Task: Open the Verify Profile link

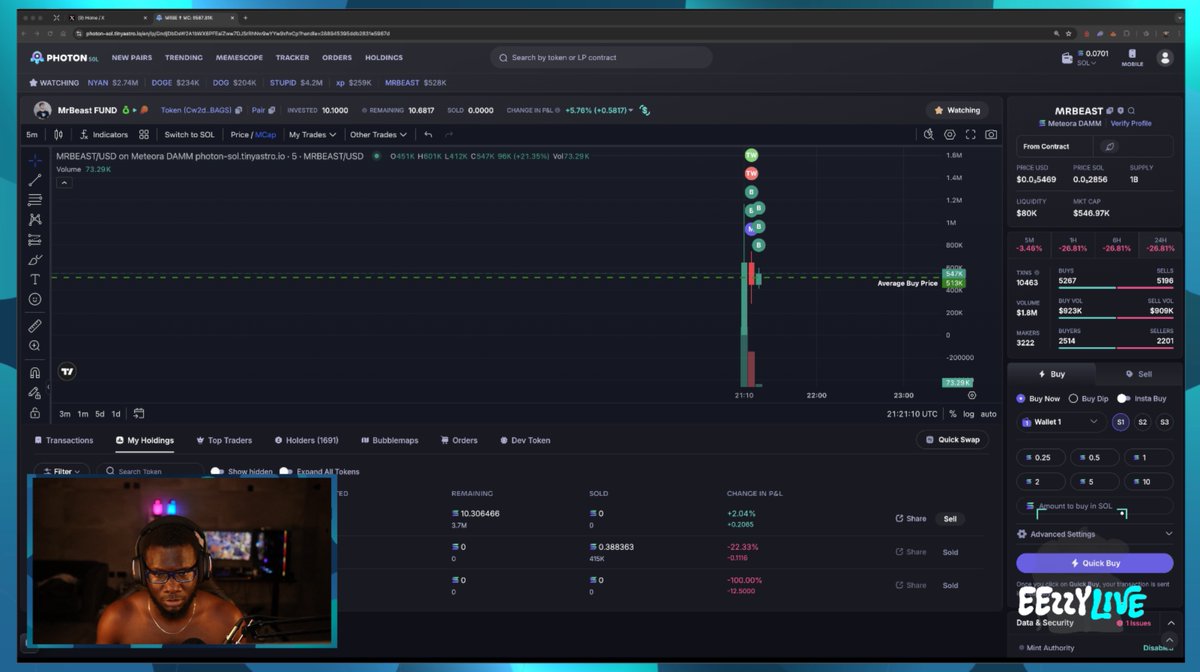Action: (1131, 123)
